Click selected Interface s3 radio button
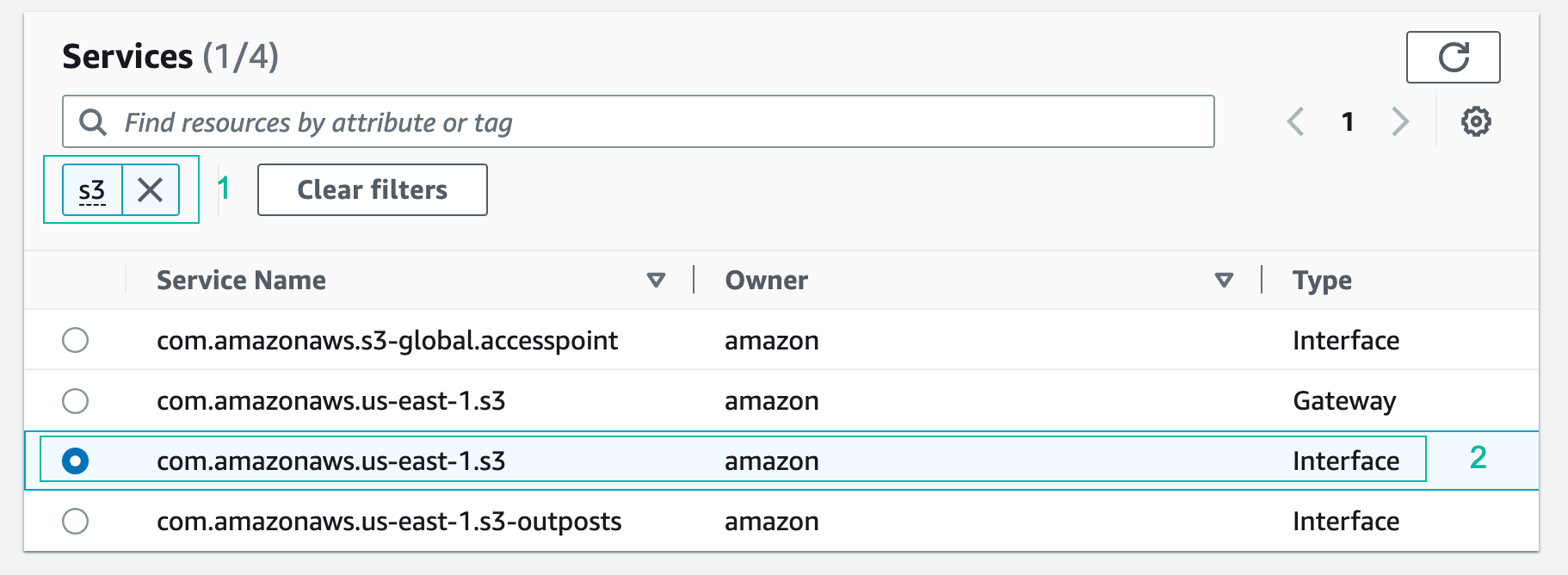Viewport: 1568px width, 575px height. [x=76, y=461]
